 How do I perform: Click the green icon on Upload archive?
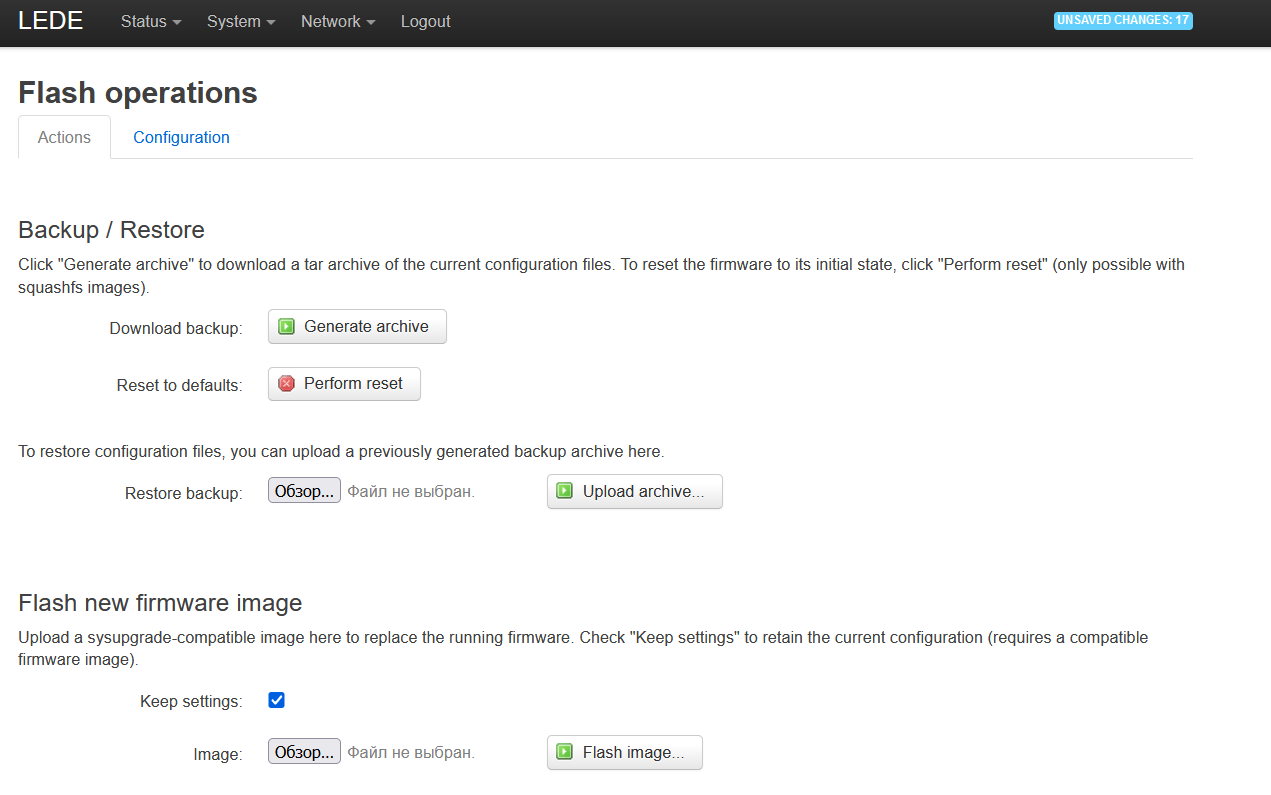click(565, 491)
